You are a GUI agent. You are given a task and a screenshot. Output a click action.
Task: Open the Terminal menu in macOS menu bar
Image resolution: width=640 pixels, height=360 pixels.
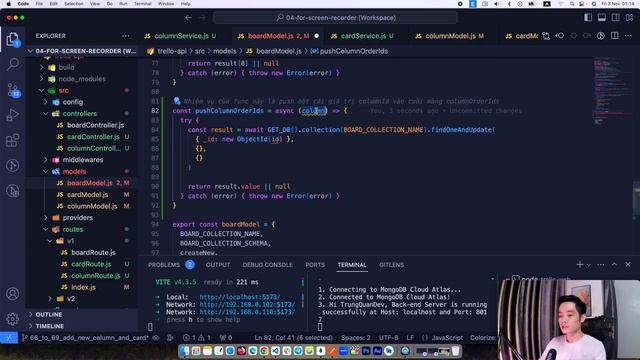click(x=142, y=4)
